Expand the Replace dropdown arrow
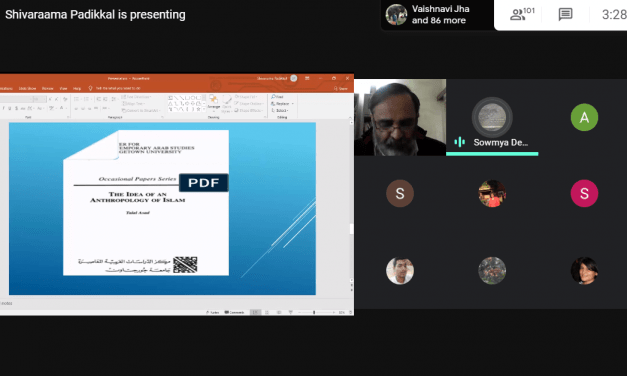Screen dimensions: 627x376 point(293,104)
